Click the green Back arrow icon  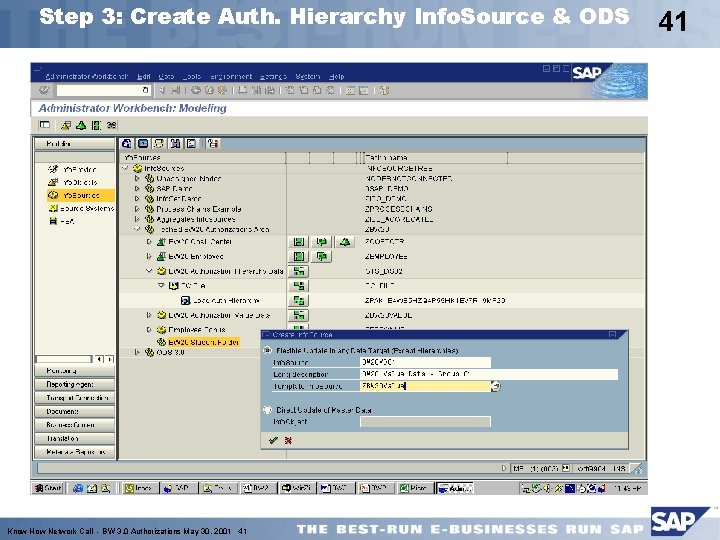pyautogui.click(x=196, y=90)
